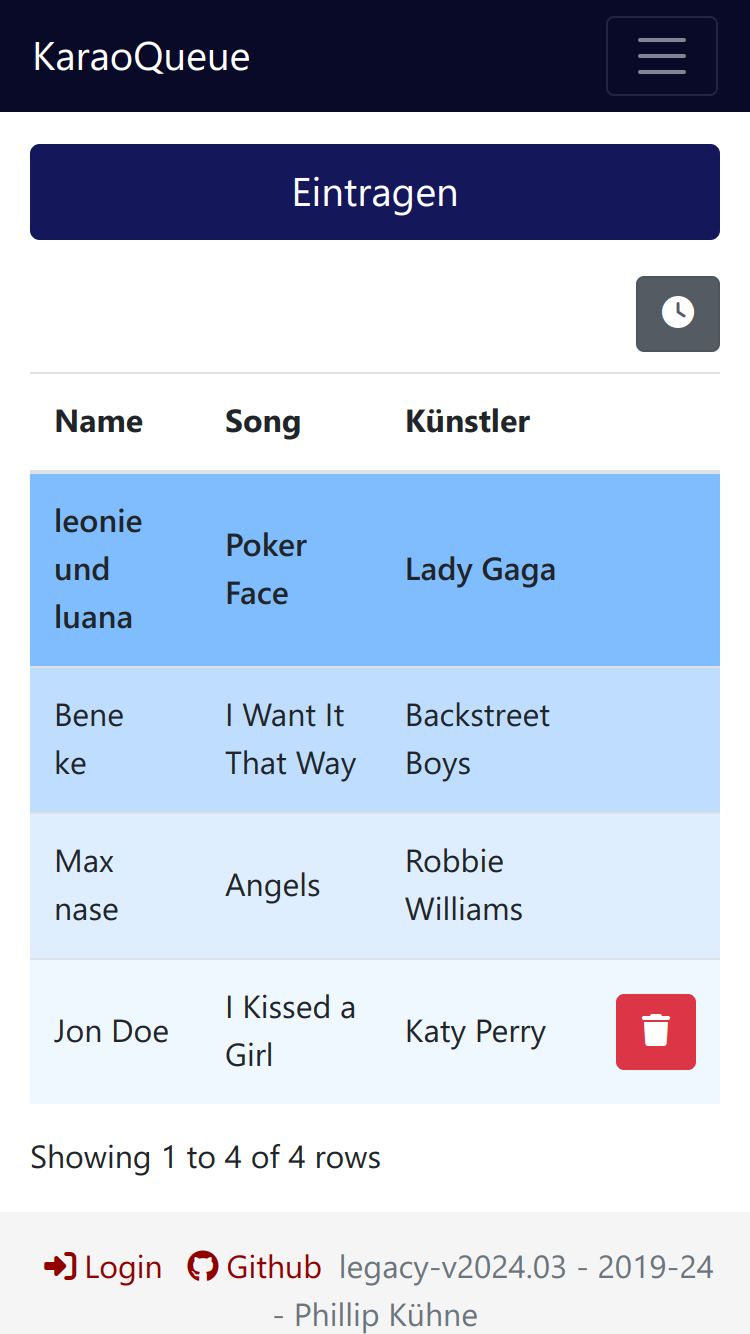Select the Name column header
This screenshot has width=750, height=1334.
(x=99, y=421)
